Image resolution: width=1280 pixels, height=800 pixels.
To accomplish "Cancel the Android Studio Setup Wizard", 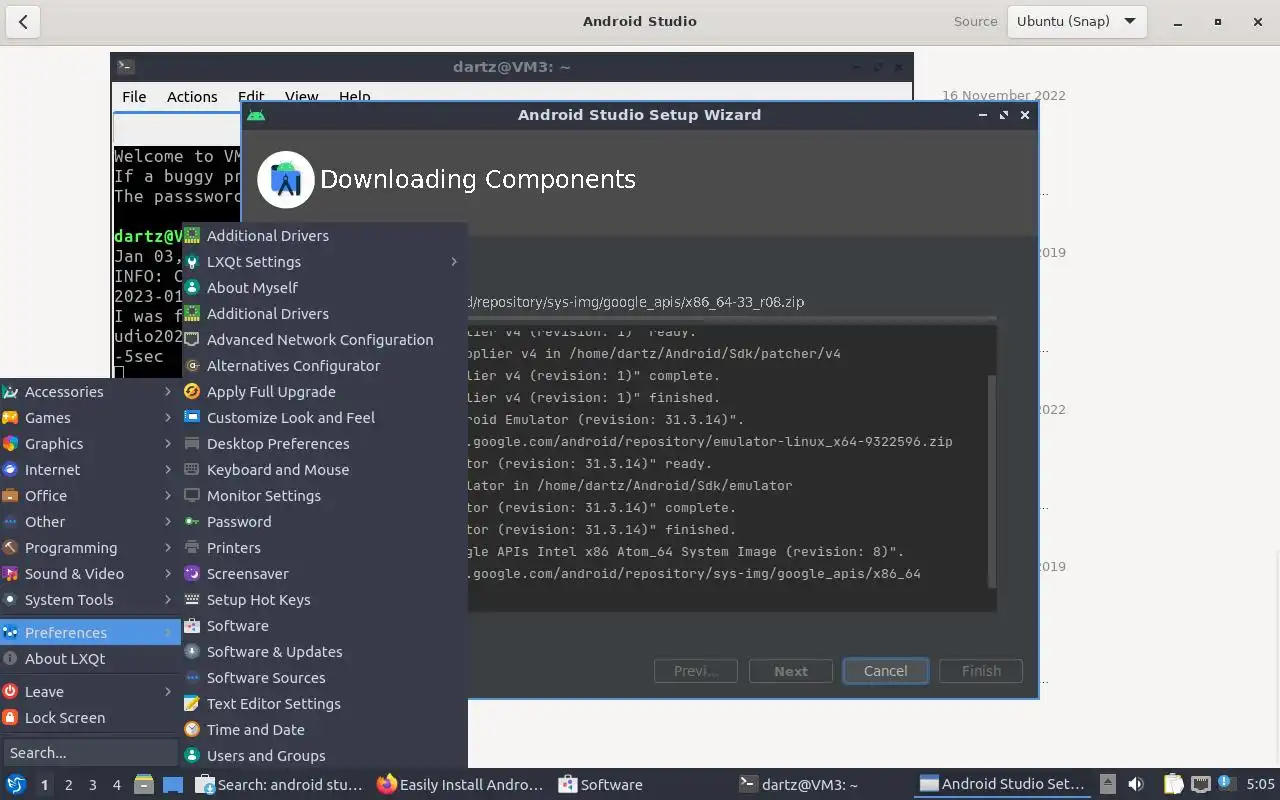I will [885, 671].
